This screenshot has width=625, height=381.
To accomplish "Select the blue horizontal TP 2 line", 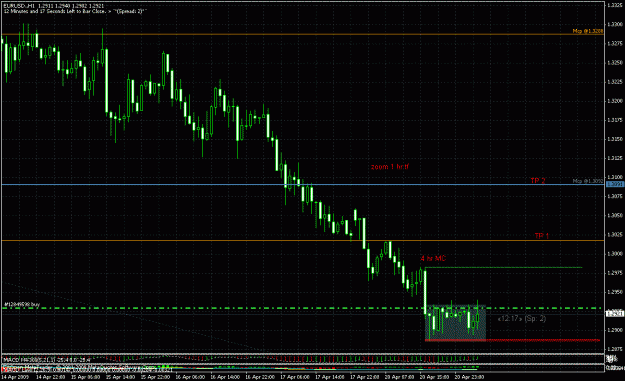I will point(303,185).
